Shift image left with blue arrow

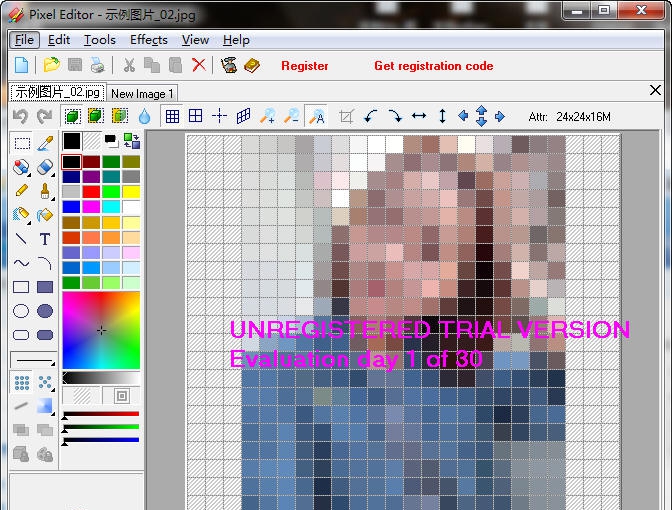coord(463,116)
